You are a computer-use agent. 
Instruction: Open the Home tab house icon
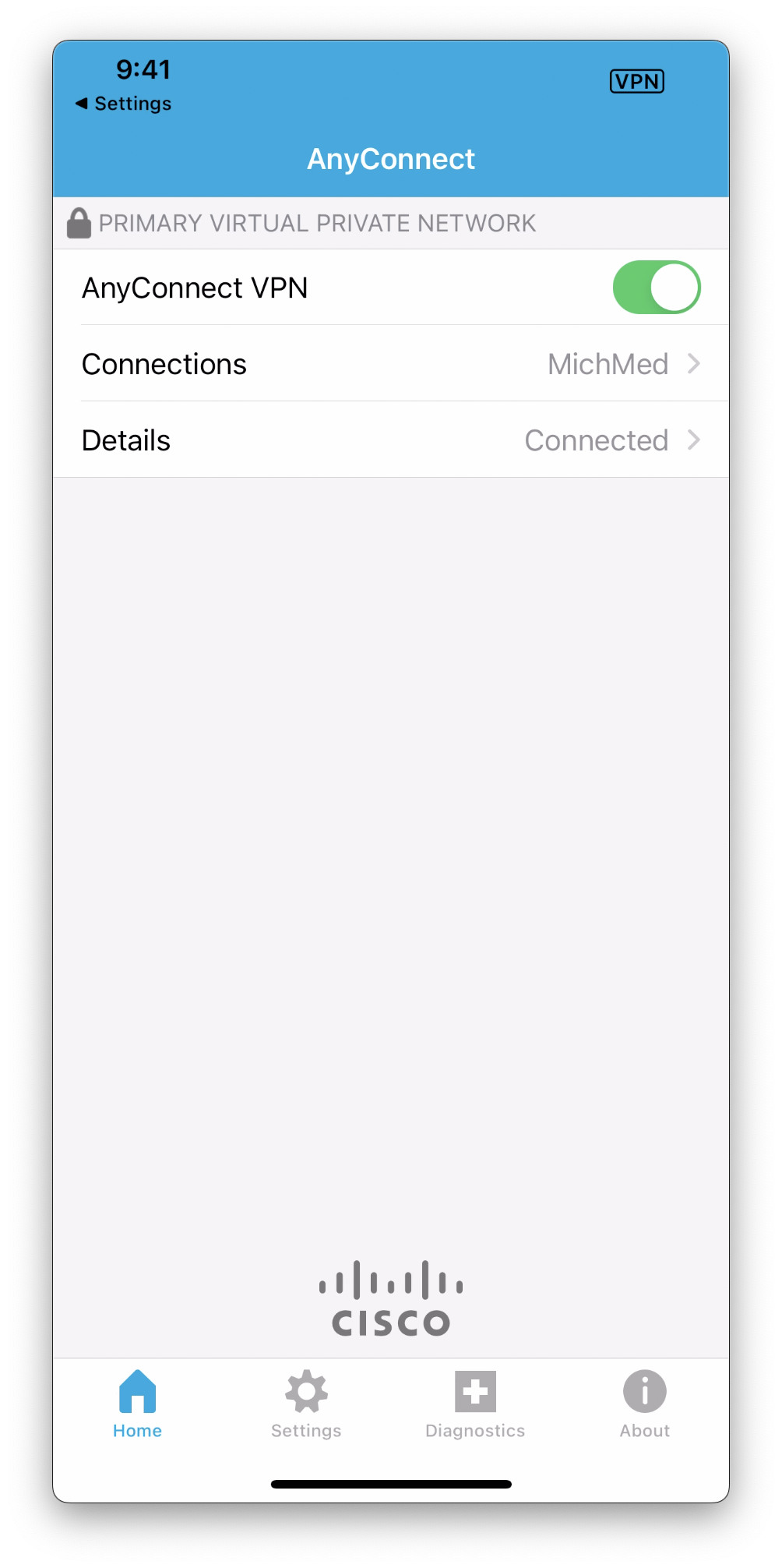(137, 1391)
